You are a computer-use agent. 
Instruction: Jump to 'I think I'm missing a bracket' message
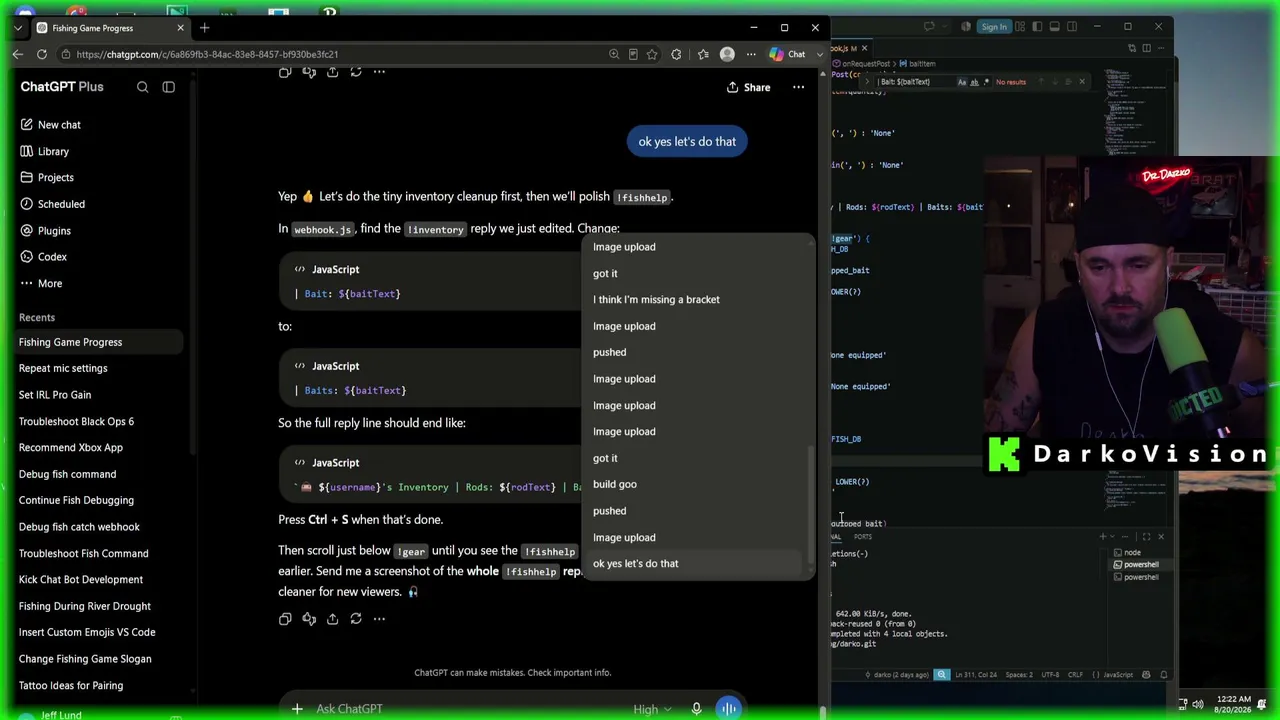coord(656,300)
